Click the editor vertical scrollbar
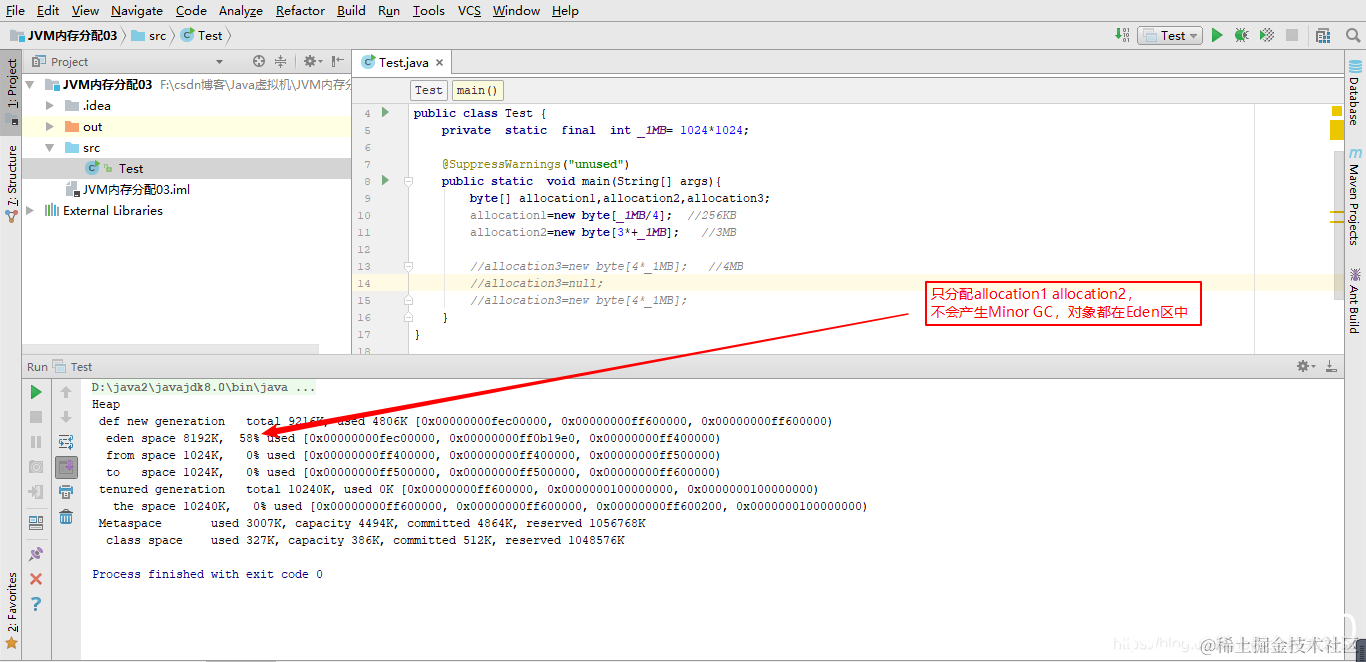 [x=1338, y=225]
